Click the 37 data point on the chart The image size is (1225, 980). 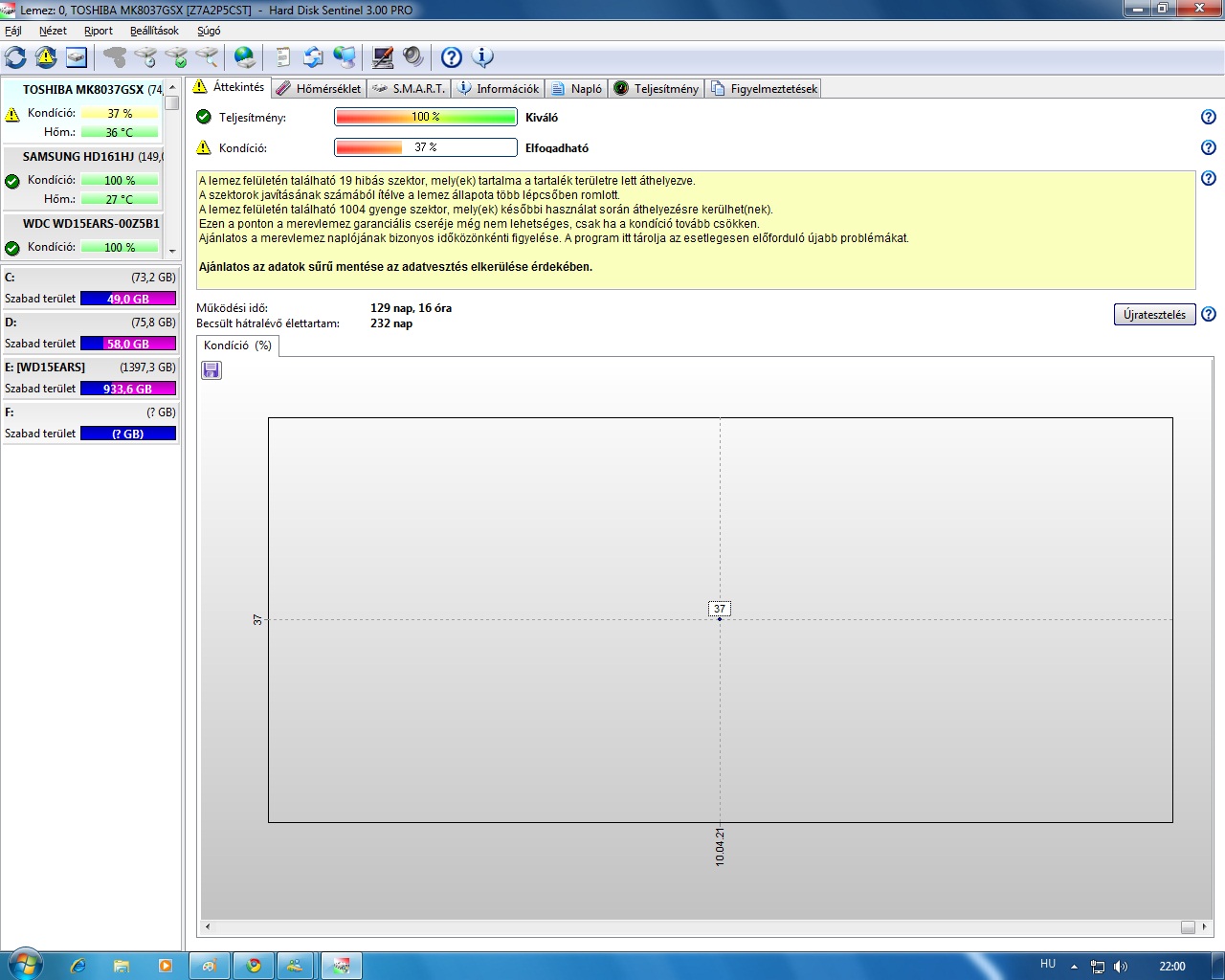(720, 619)
